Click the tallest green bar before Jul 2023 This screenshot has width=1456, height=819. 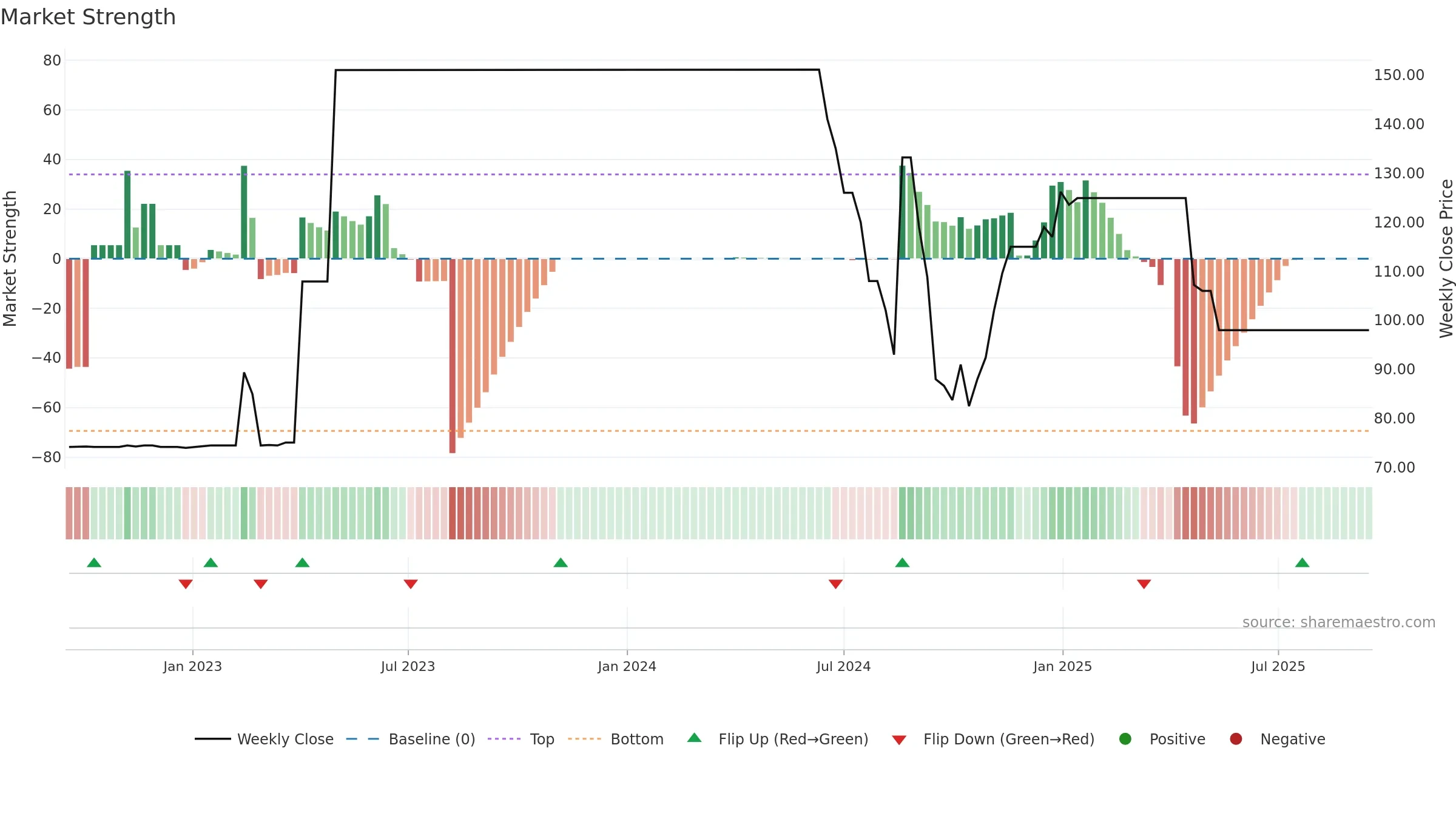point(244,212)
